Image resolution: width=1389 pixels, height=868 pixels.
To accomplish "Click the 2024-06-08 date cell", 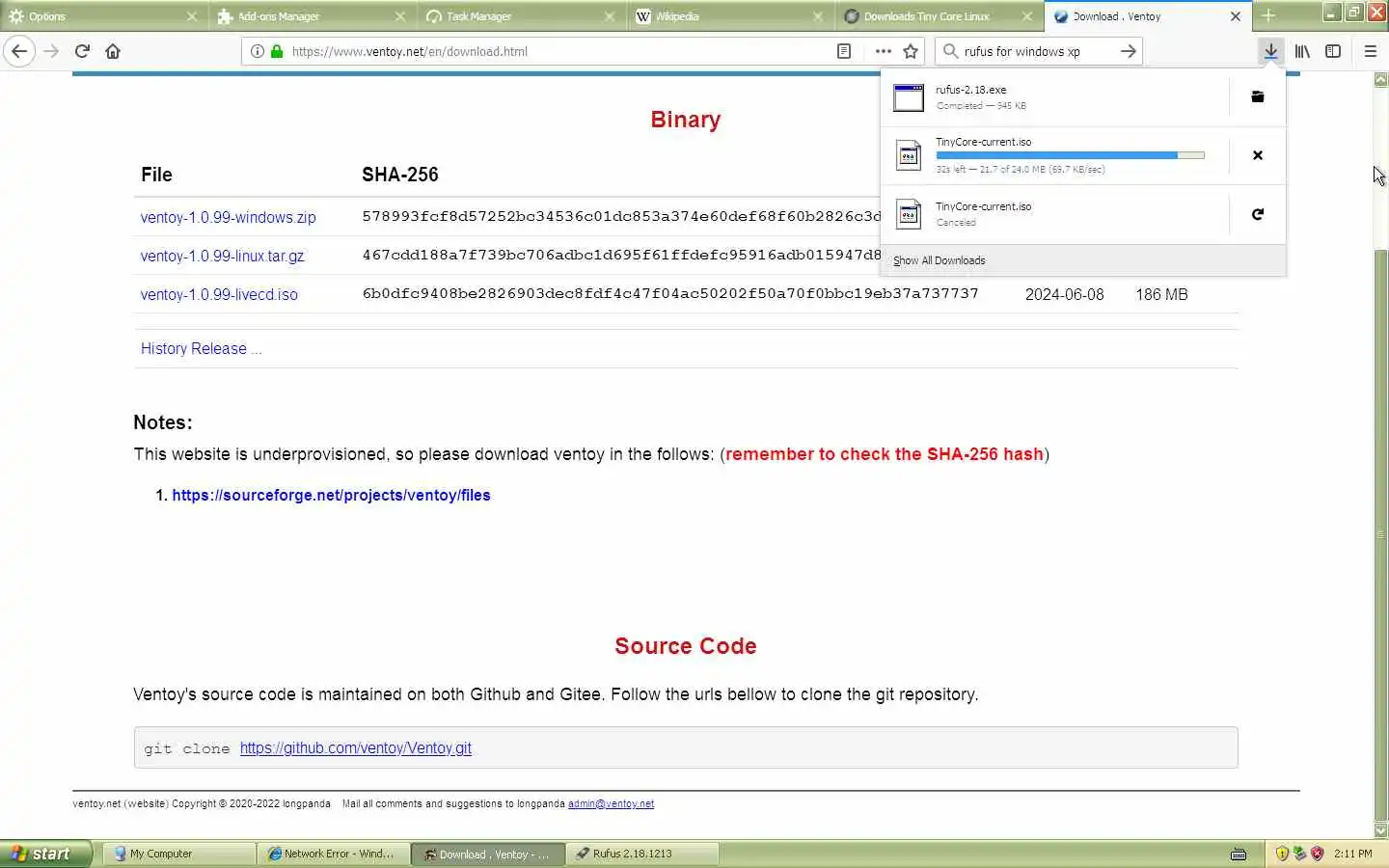I will [1064, 294].
